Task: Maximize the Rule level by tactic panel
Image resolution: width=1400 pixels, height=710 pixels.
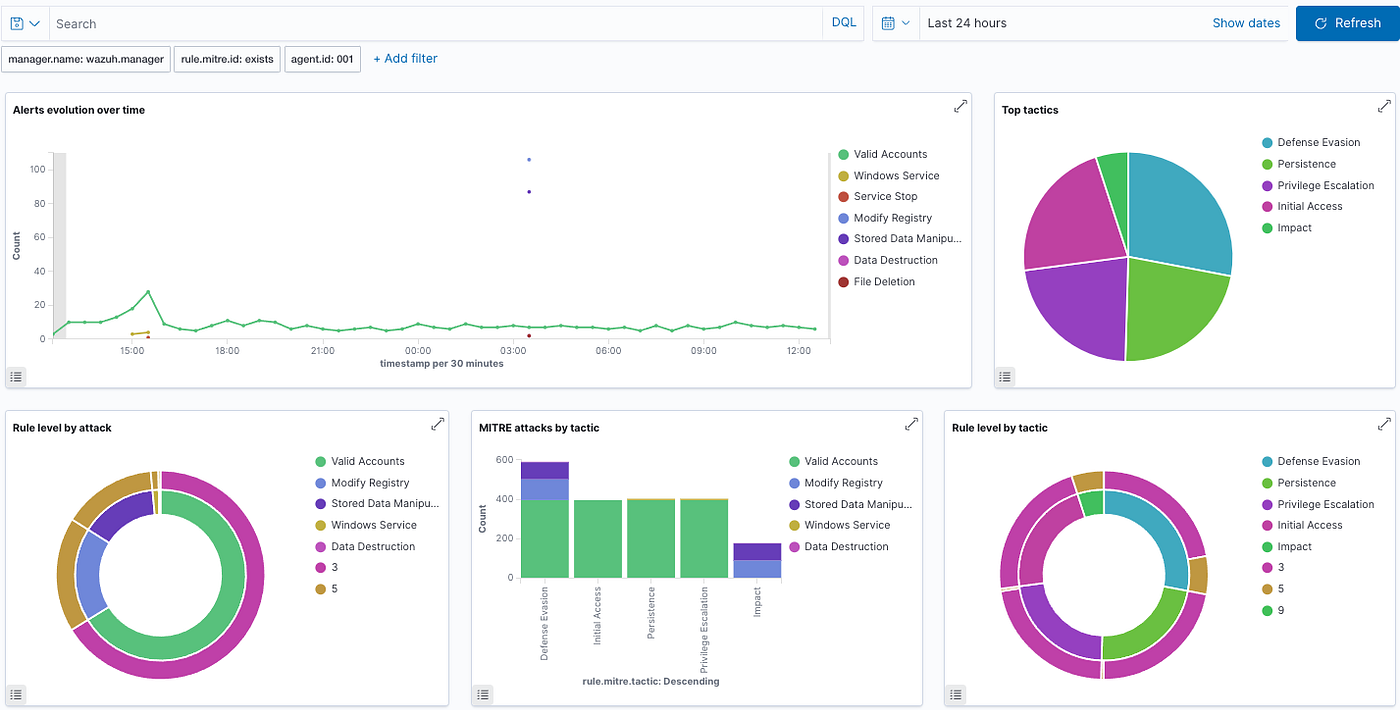Action: 1384,424
